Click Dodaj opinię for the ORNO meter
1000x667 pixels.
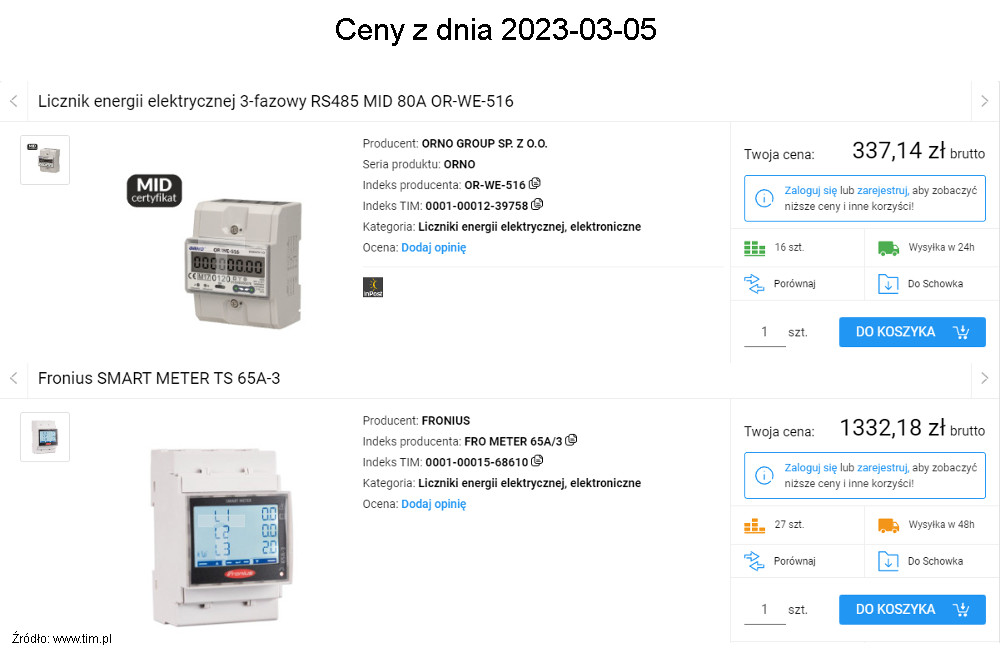pyautogui.click(x=434, y=247)
